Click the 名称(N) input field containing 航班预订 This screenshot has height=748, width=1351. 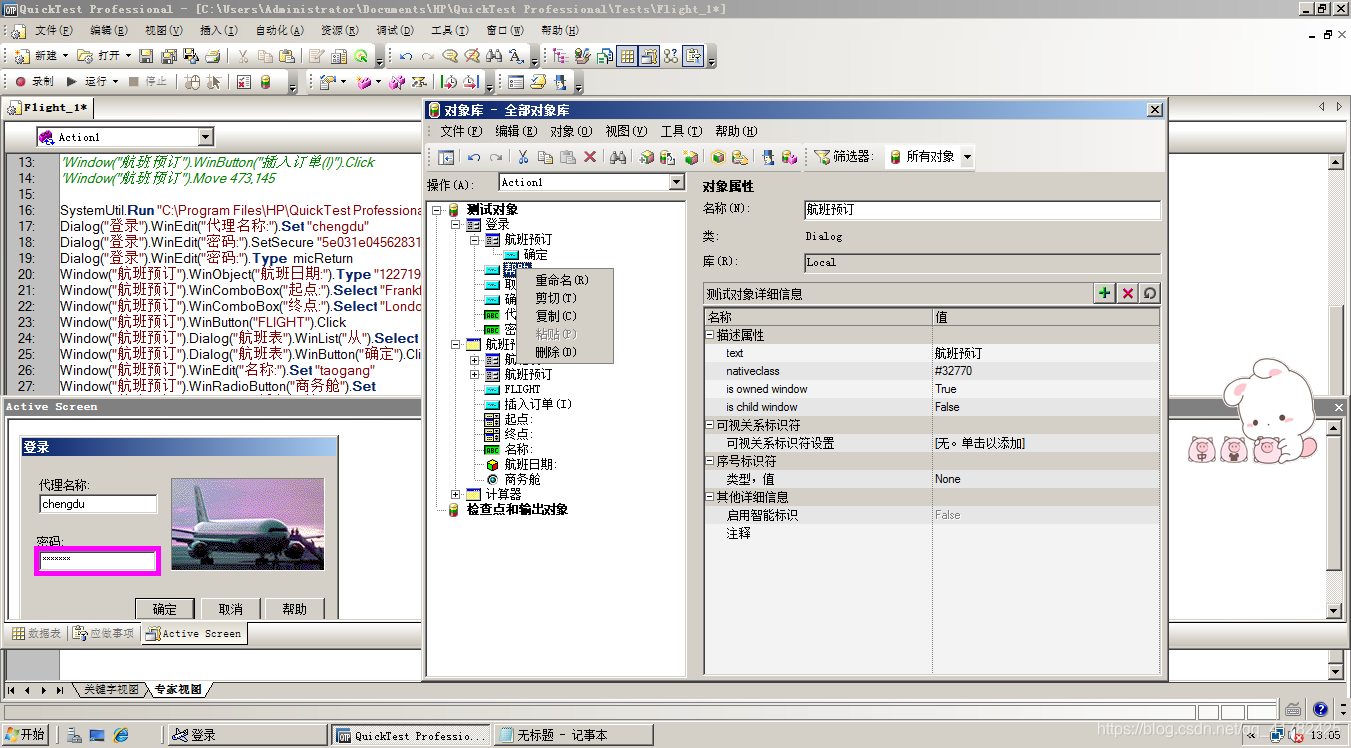tap(982, 210)
